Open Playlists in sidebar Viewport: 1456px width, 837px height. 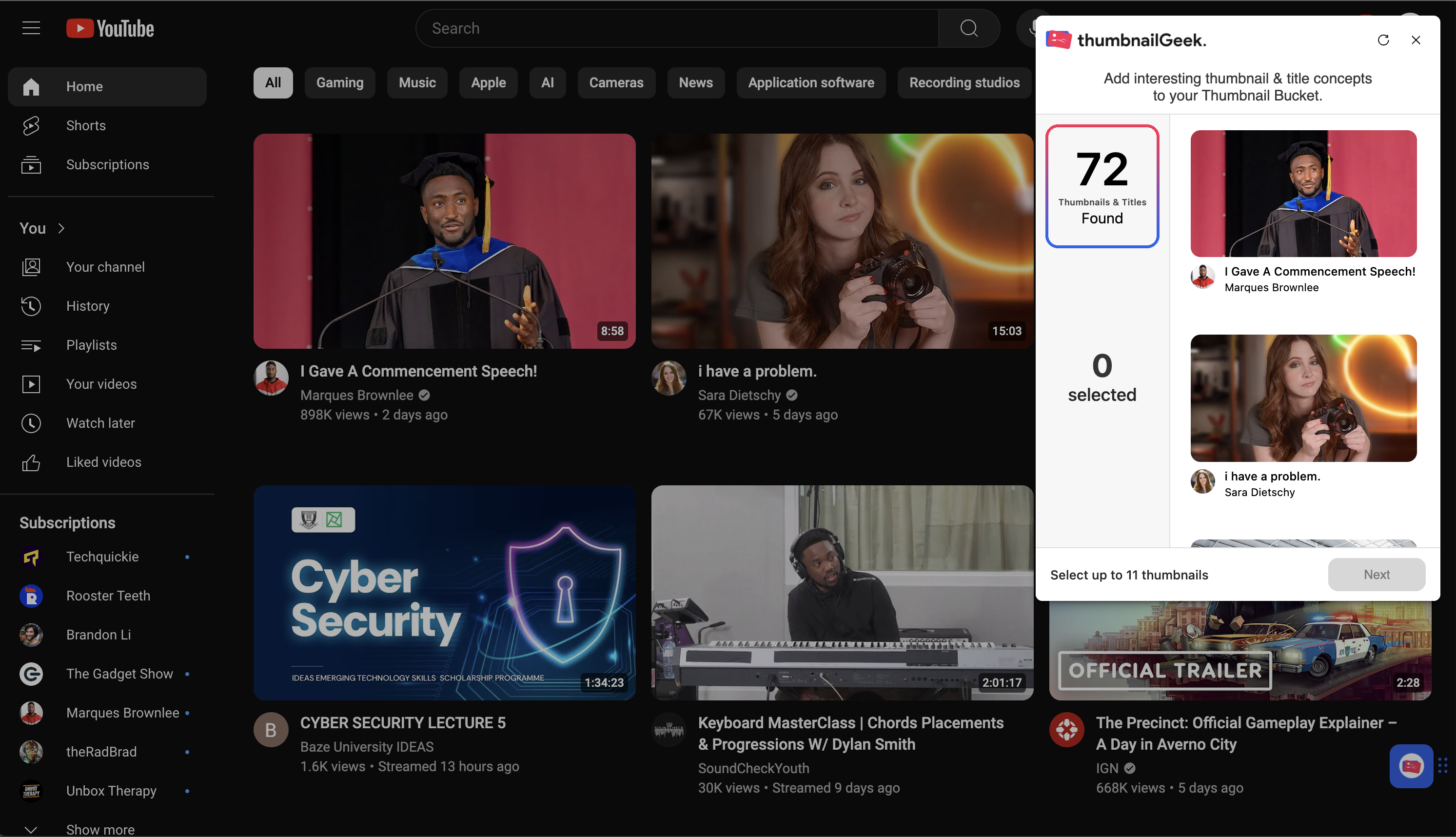point(107,345)
